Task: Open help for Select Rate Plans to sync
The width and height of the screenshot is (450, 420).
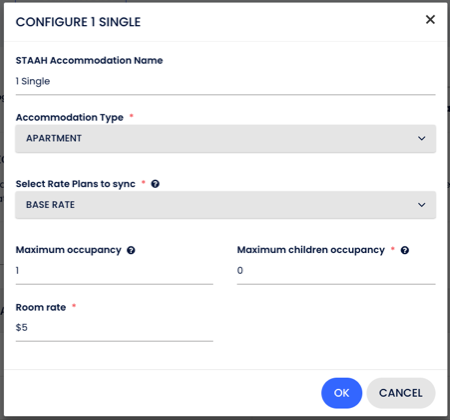Action: 155,184
